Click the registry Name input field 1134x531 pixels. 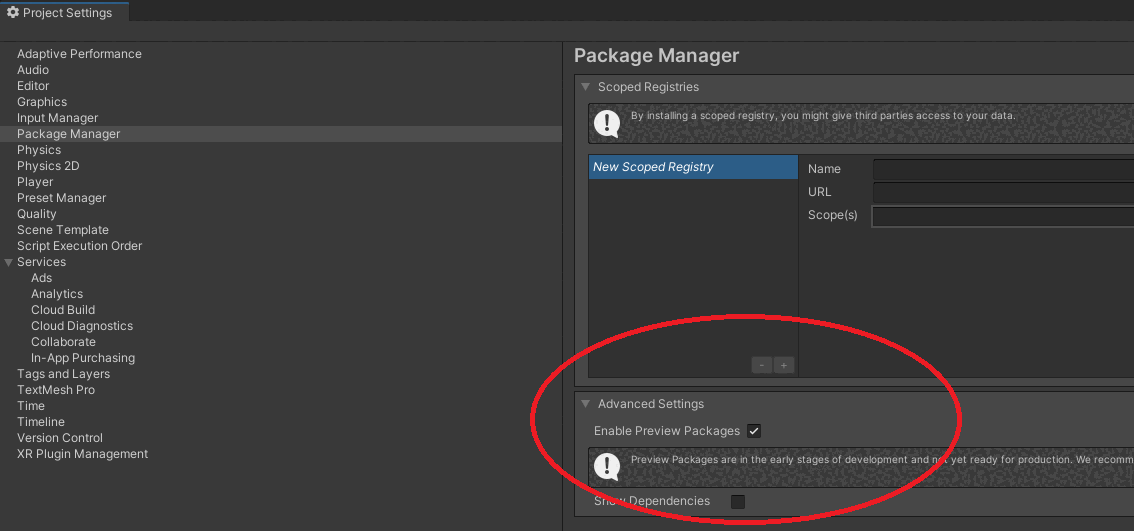click(x=1003, y=169)
